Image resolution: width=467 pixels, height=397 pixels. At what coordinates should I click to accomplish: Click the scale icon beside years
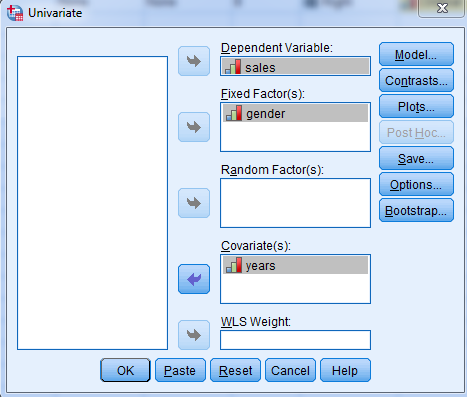point(234,265)
